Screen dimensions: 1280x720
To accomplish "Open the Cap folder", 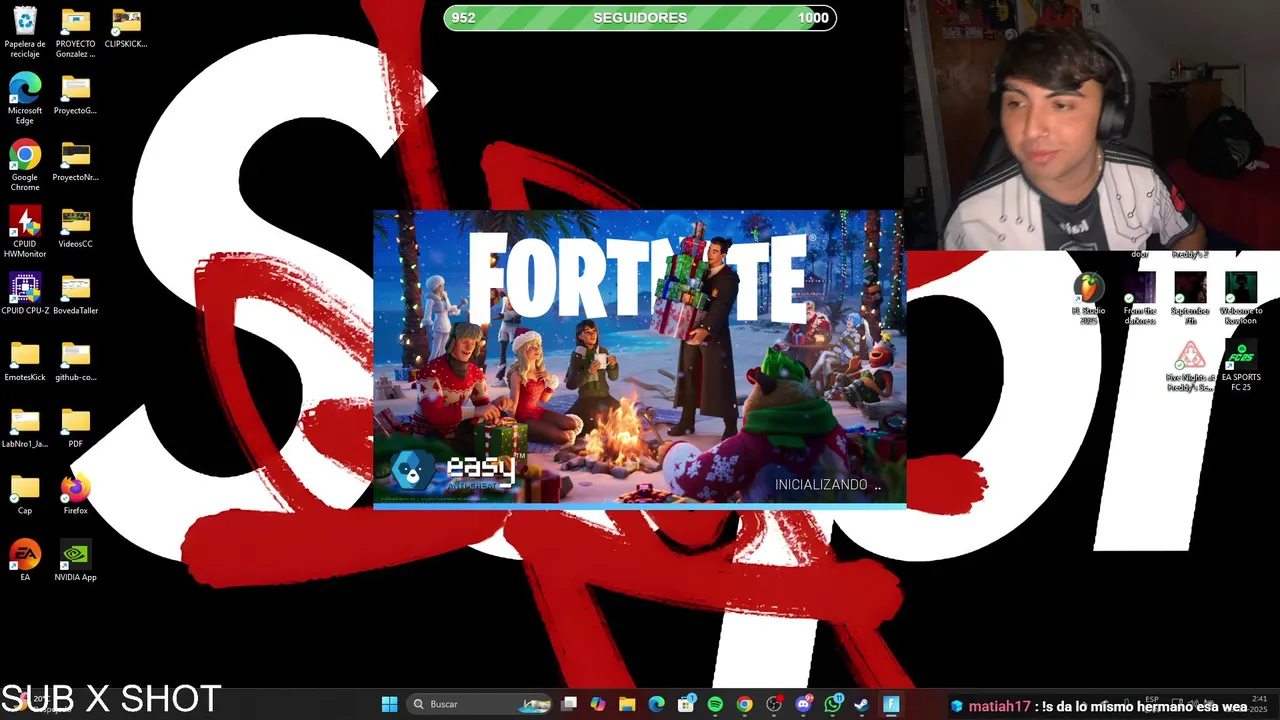I will pos(25,494).
